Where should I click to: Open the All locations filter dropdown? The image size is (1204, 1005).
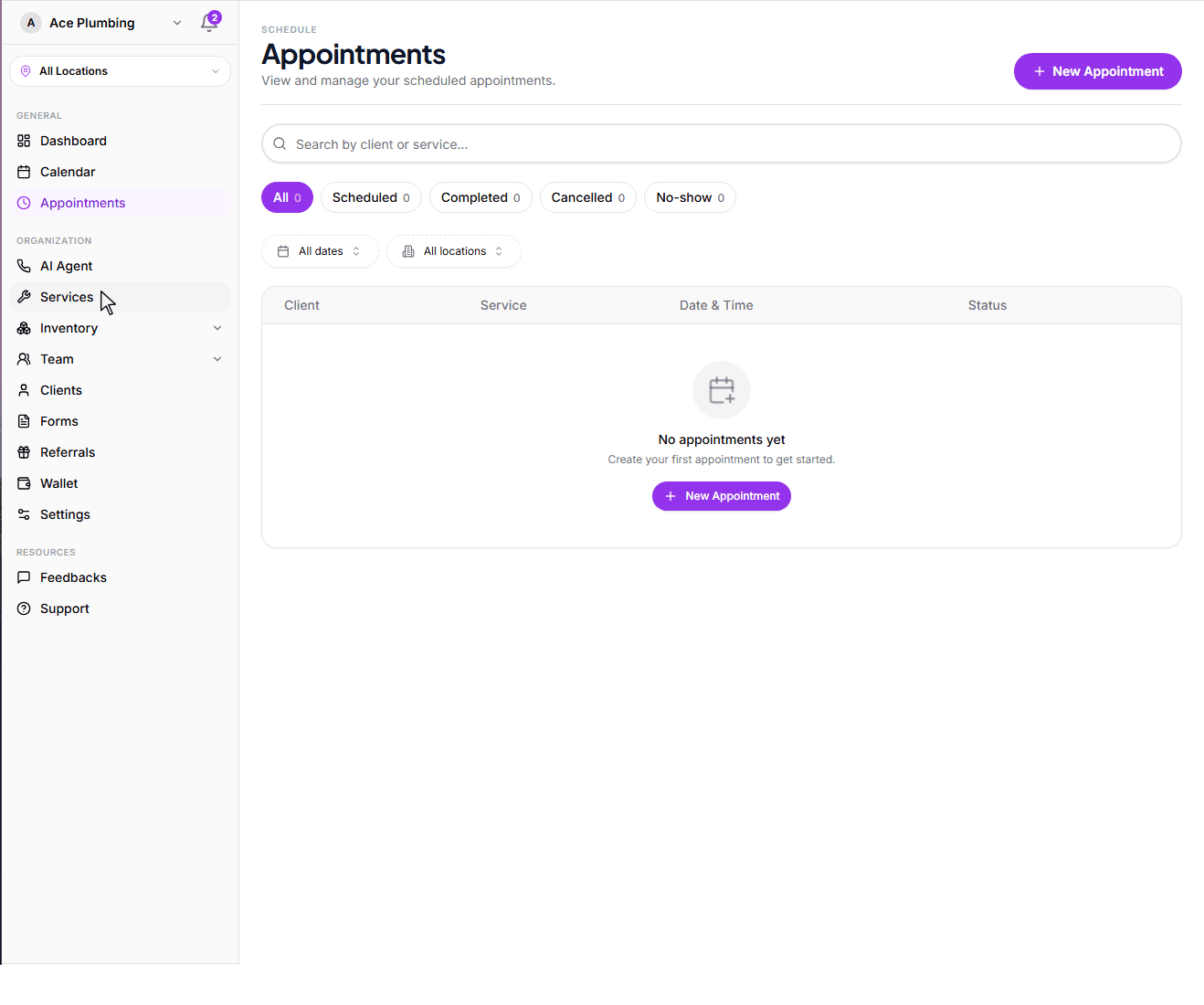pyautogui.click(x=453, y=251)
